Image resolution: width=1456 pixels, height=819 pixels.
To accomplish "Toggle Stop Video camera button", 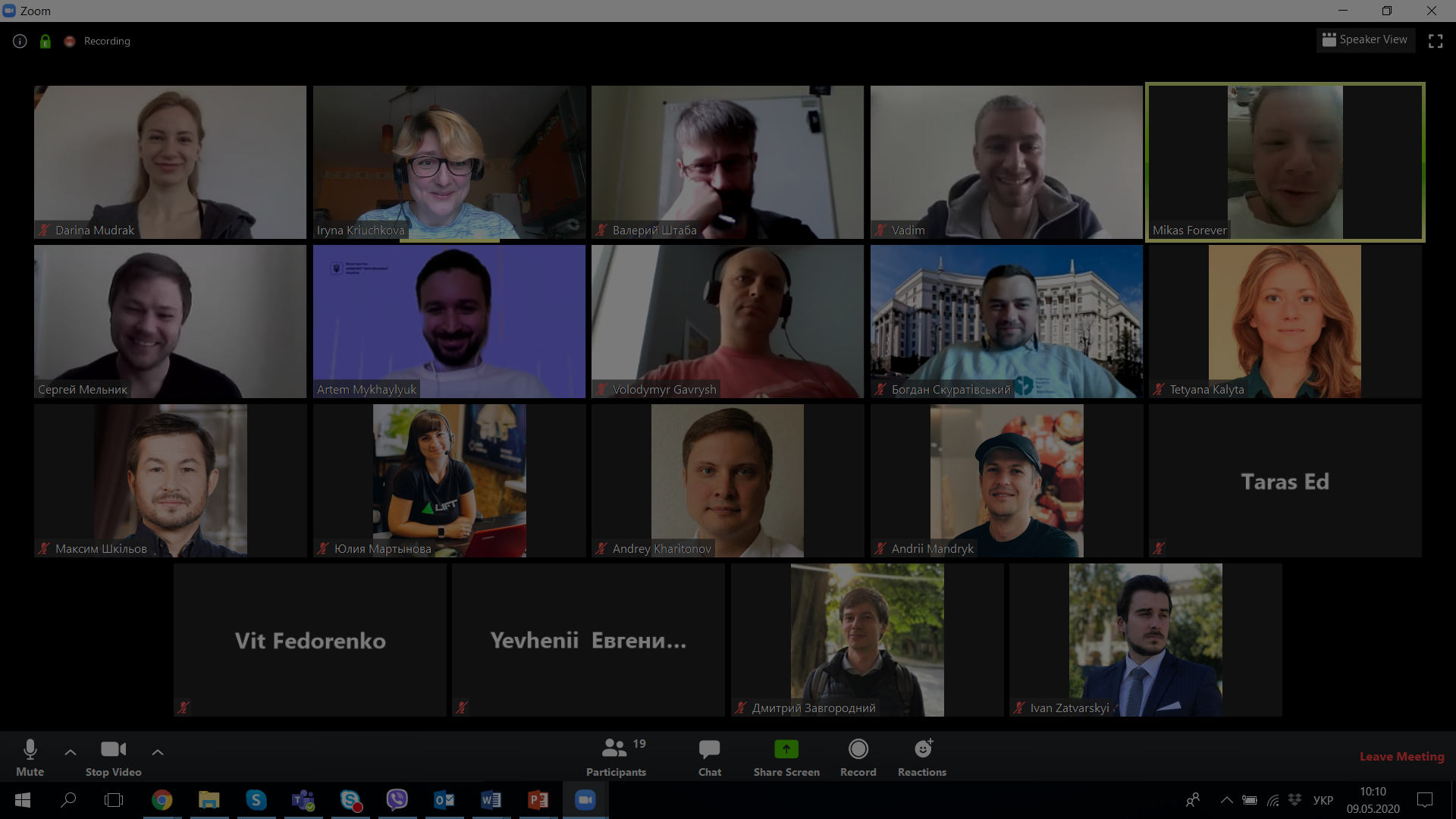I will [x=113, y=749].
